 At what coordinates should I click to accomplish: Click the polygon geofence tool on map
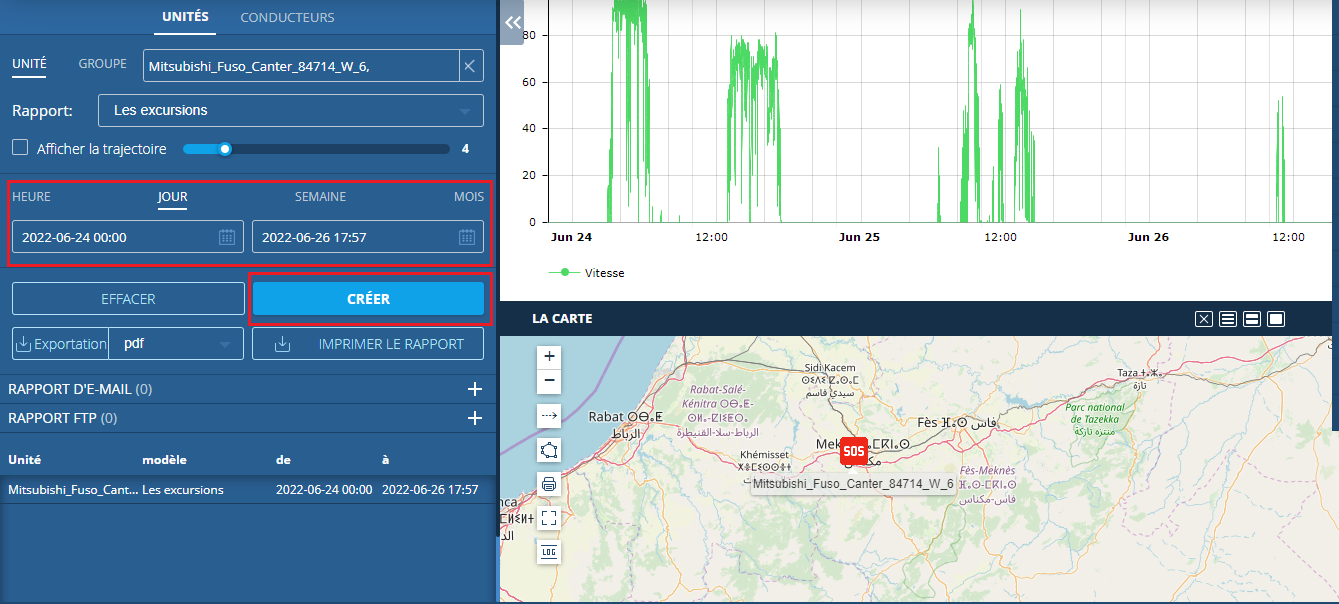(549, 450)
